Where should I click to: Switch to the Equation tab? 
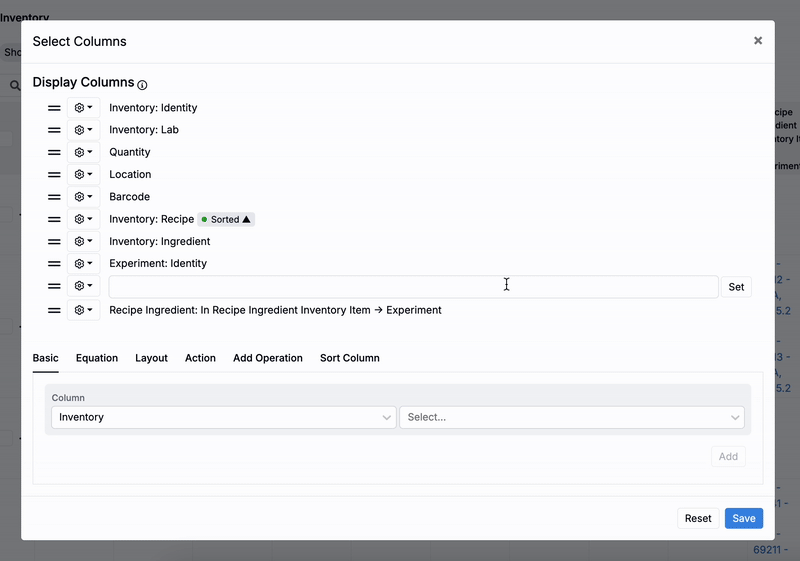tap(97, 358)
